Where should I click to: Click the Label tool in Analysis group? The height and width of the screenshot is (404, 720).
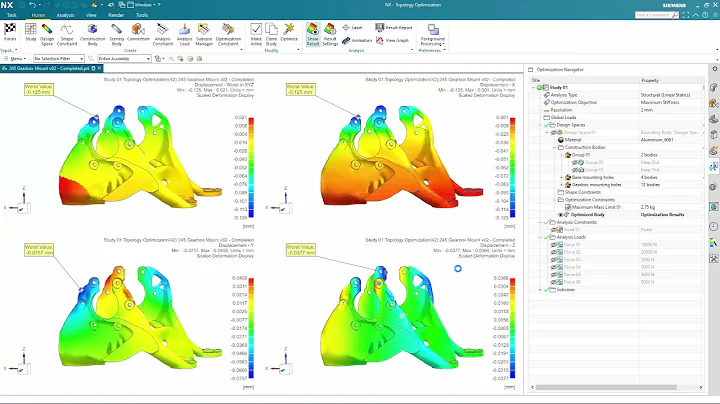coord(352,28)
